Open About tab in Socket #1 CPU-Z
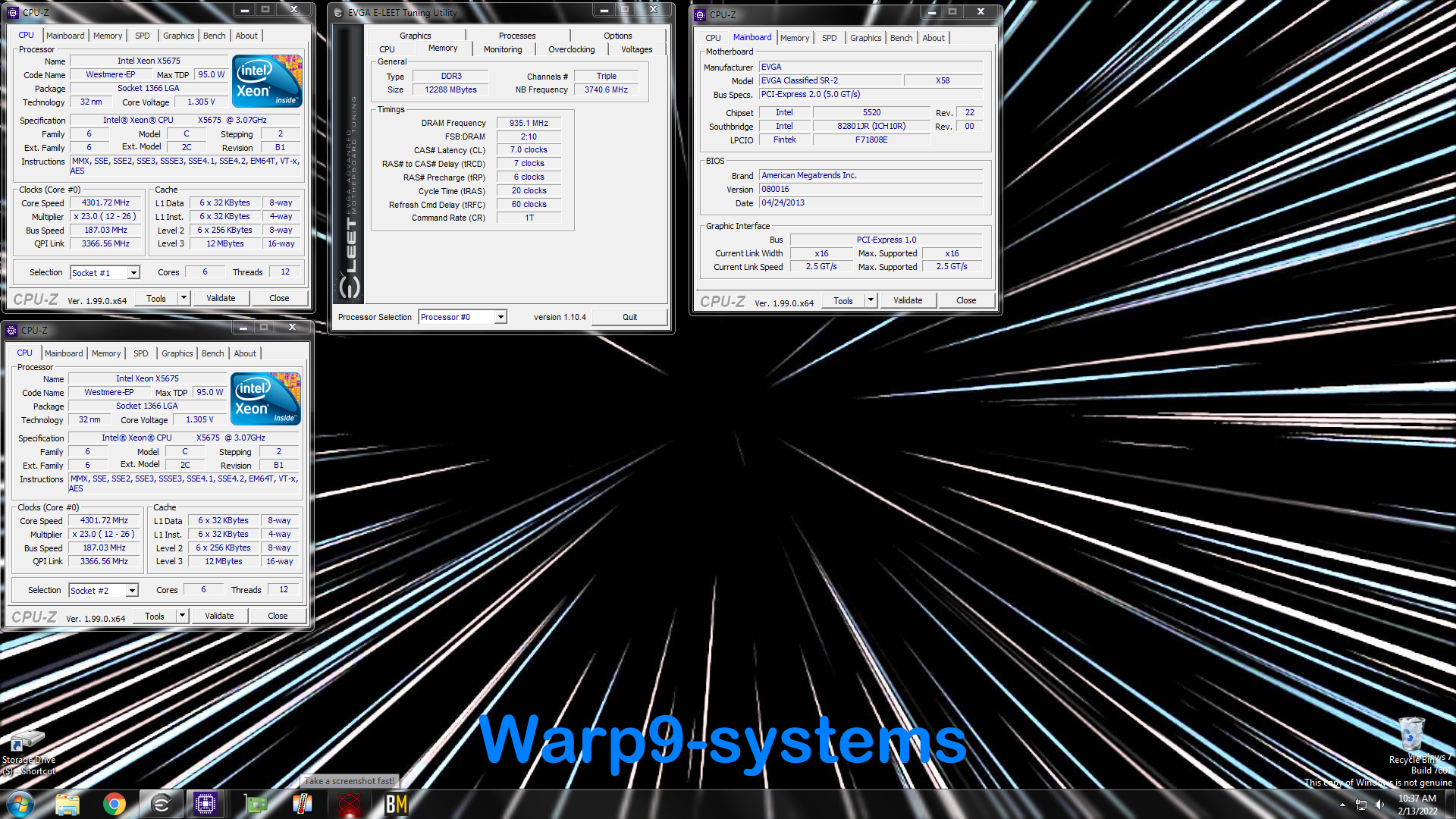The image size is (1456, 819). [246, 36]
